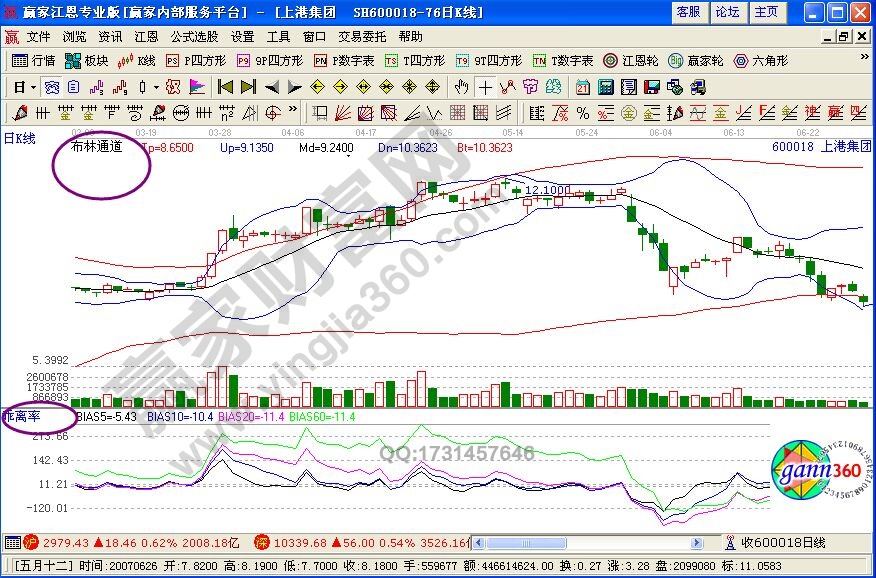The width and height of the screenshot is (876, 578).
Task: Open the calendar 21 icon
Action: tap(583, 87)
